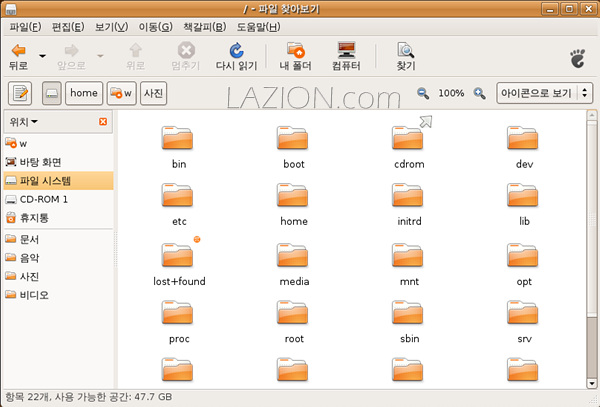Click the 찾기 search icon
The height and width of the screenshot is (407, 600).
click(406, 50)
